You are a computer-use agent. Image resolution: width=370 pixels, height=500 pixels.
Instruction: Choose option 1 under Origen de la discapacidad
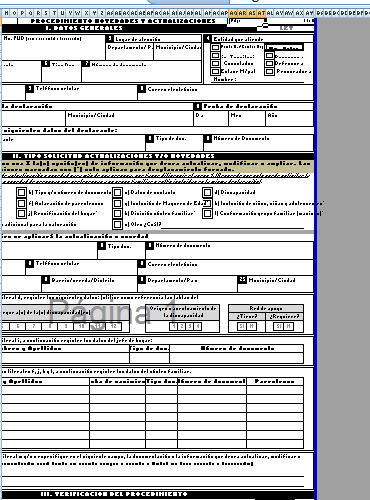click(173, 326)
